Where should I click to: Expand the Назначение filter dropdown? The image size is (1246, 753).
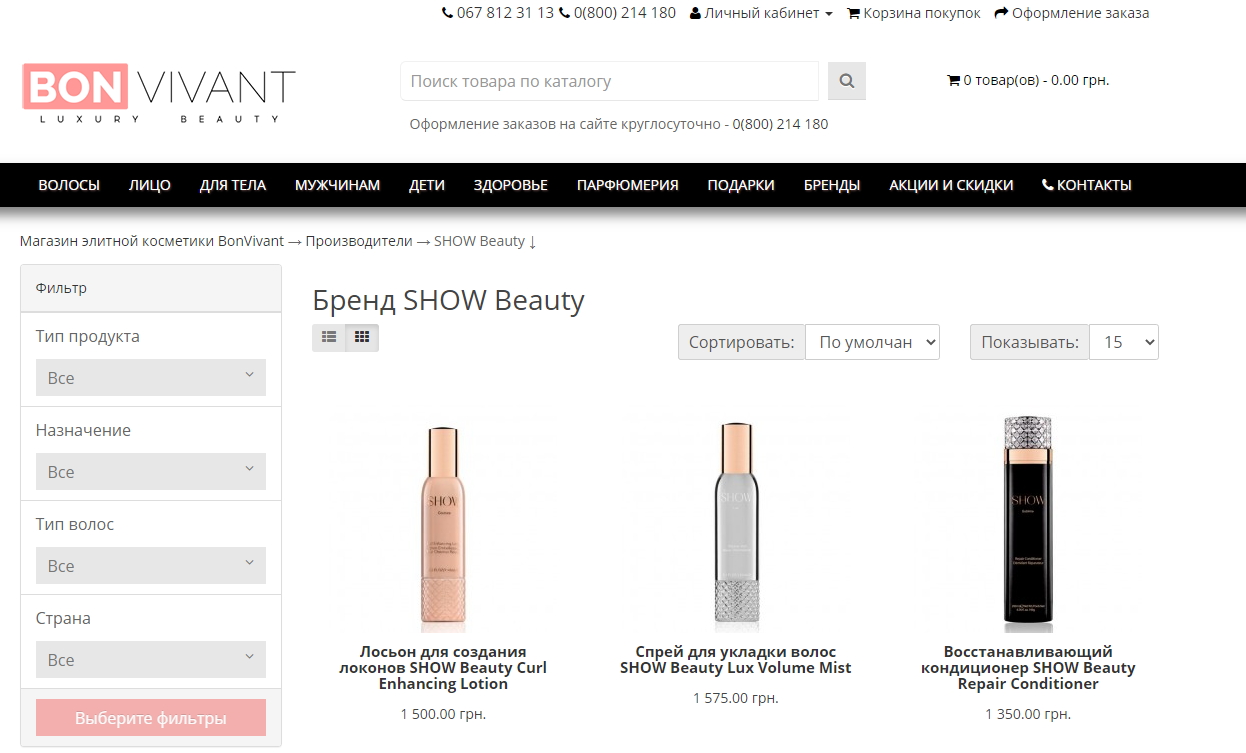coord(151,472)
